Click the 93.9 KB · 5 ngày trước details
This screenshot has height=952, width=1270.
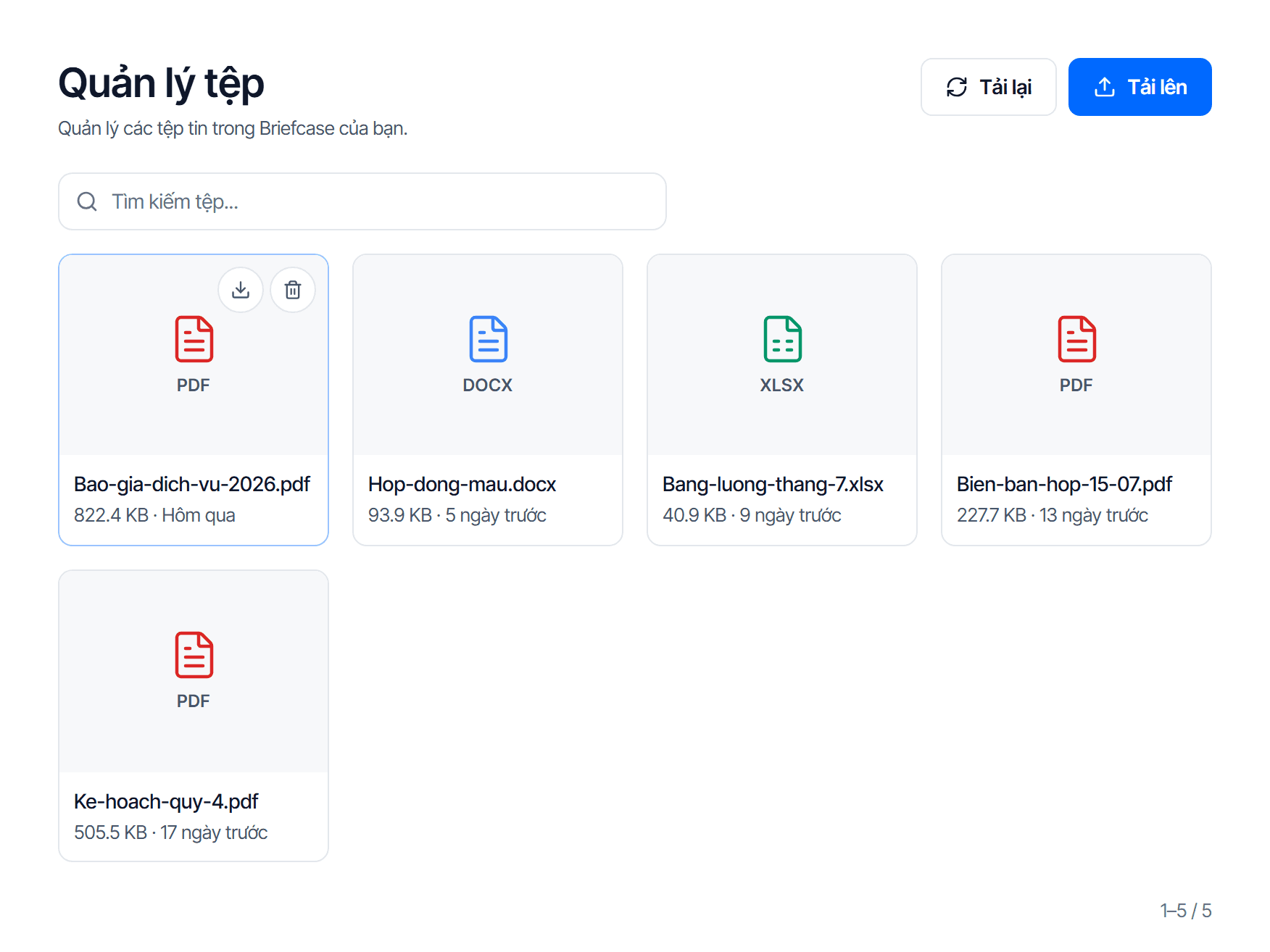[x=457, y=515]
